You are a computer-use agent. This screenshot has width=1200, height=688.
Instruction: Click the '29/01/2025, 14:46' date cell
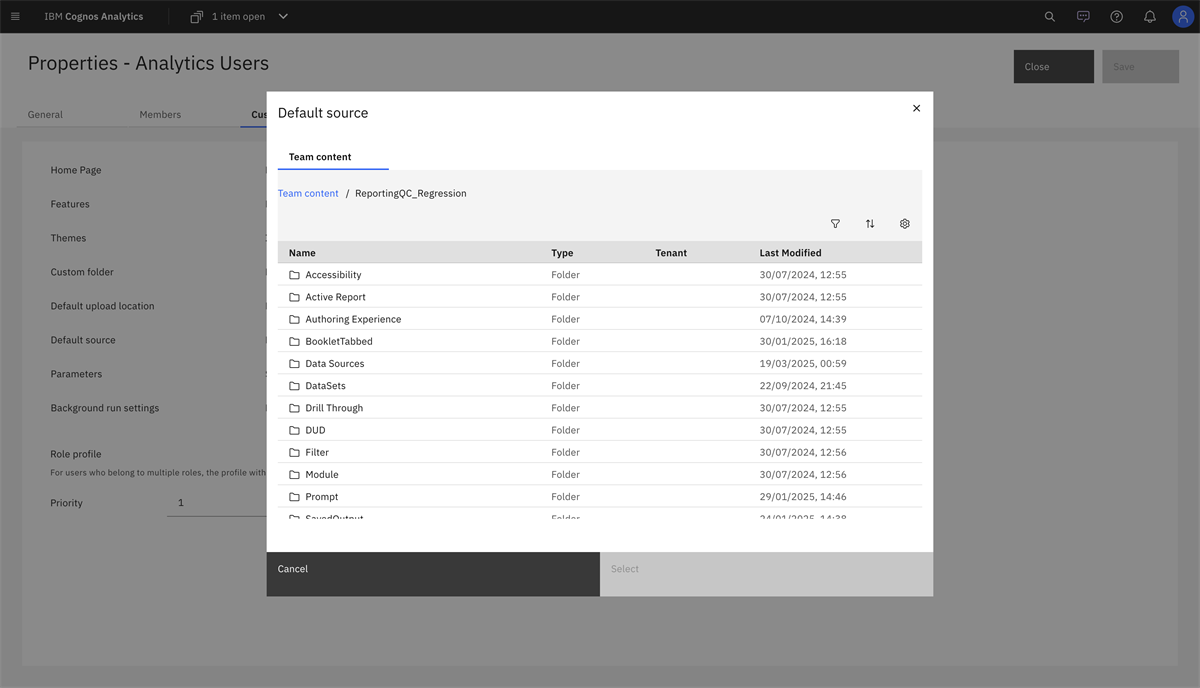pyautogui.click(x=803, y=497)
